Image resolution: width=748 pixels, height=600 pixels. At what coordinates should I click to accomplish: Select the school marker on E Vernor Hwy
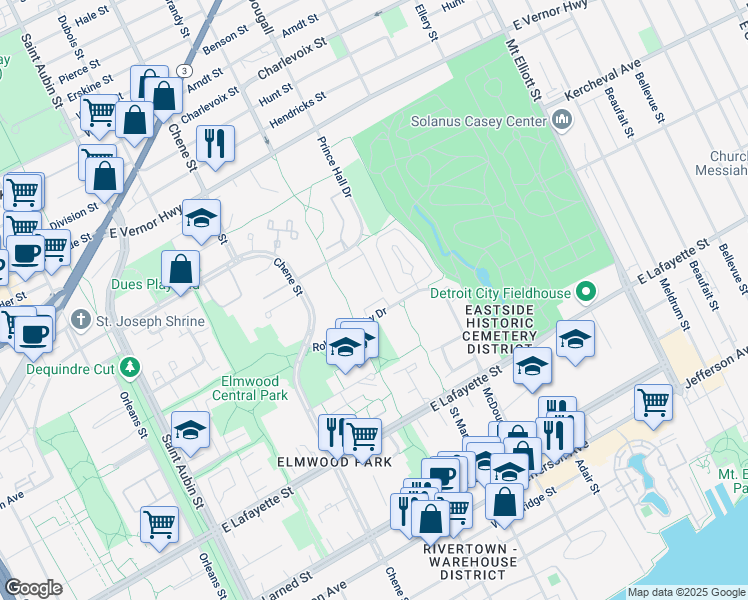pyautogui.click(x=201, y=220)
